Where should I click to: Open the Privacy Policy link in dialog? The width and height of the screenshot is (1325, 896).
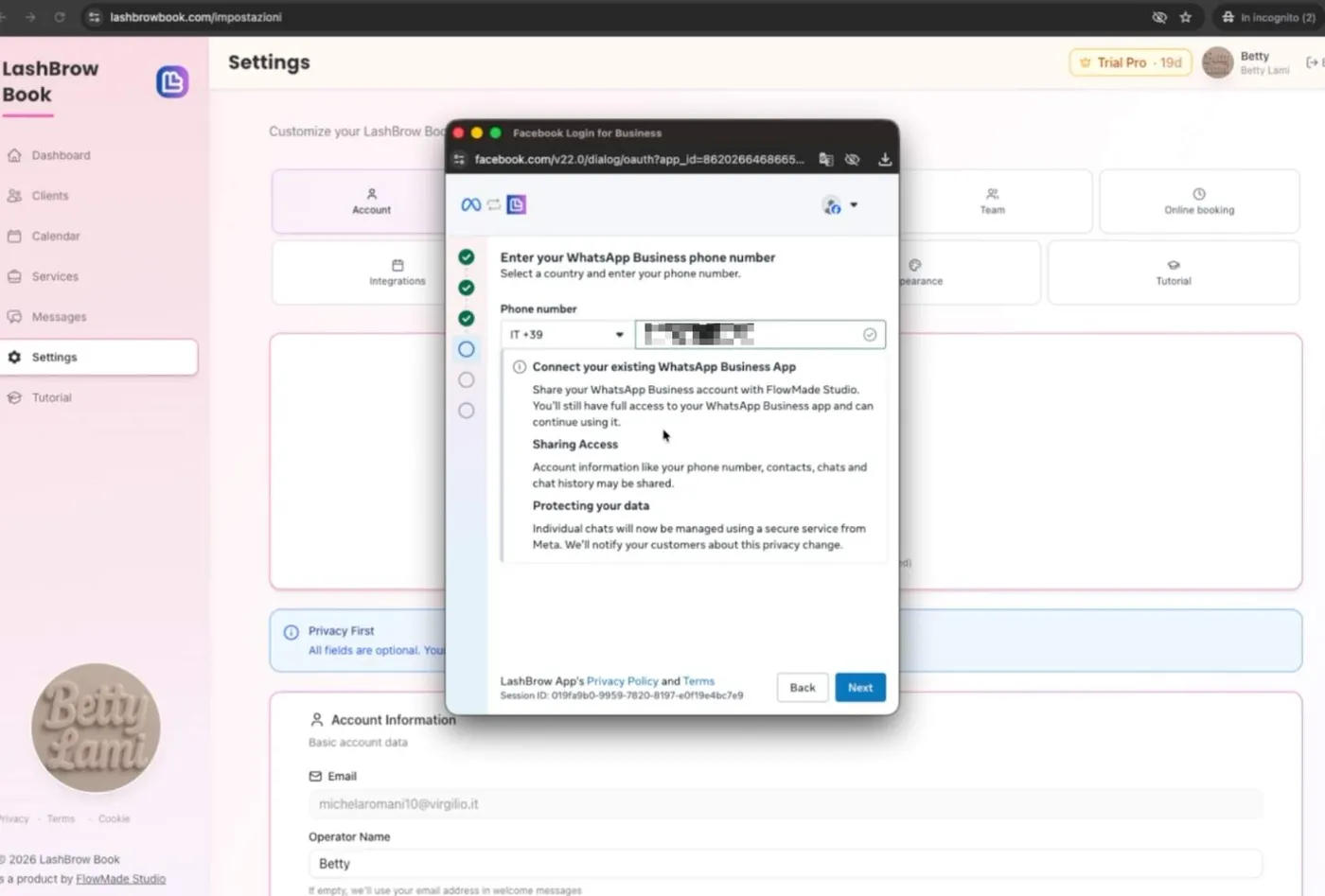622,681
